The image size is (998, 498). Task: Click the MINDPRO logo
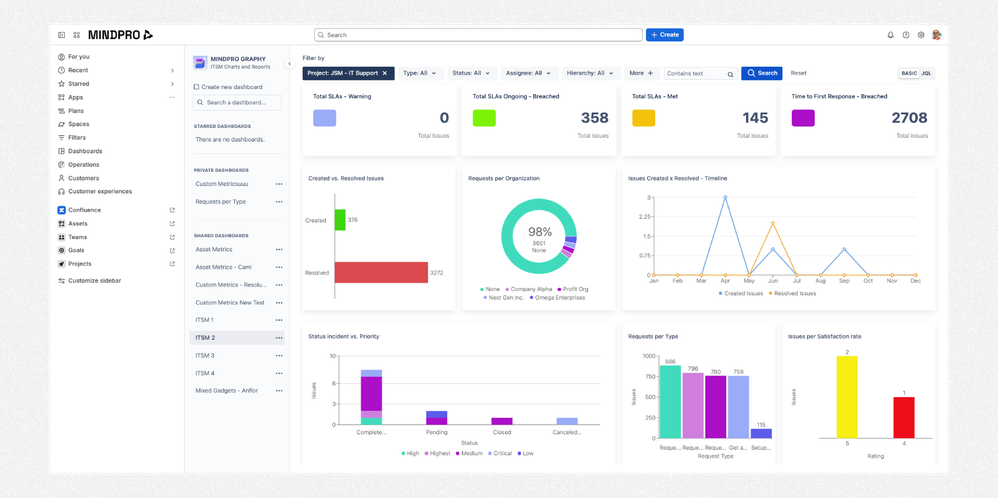pyautogui.click(x=120, y=35)
